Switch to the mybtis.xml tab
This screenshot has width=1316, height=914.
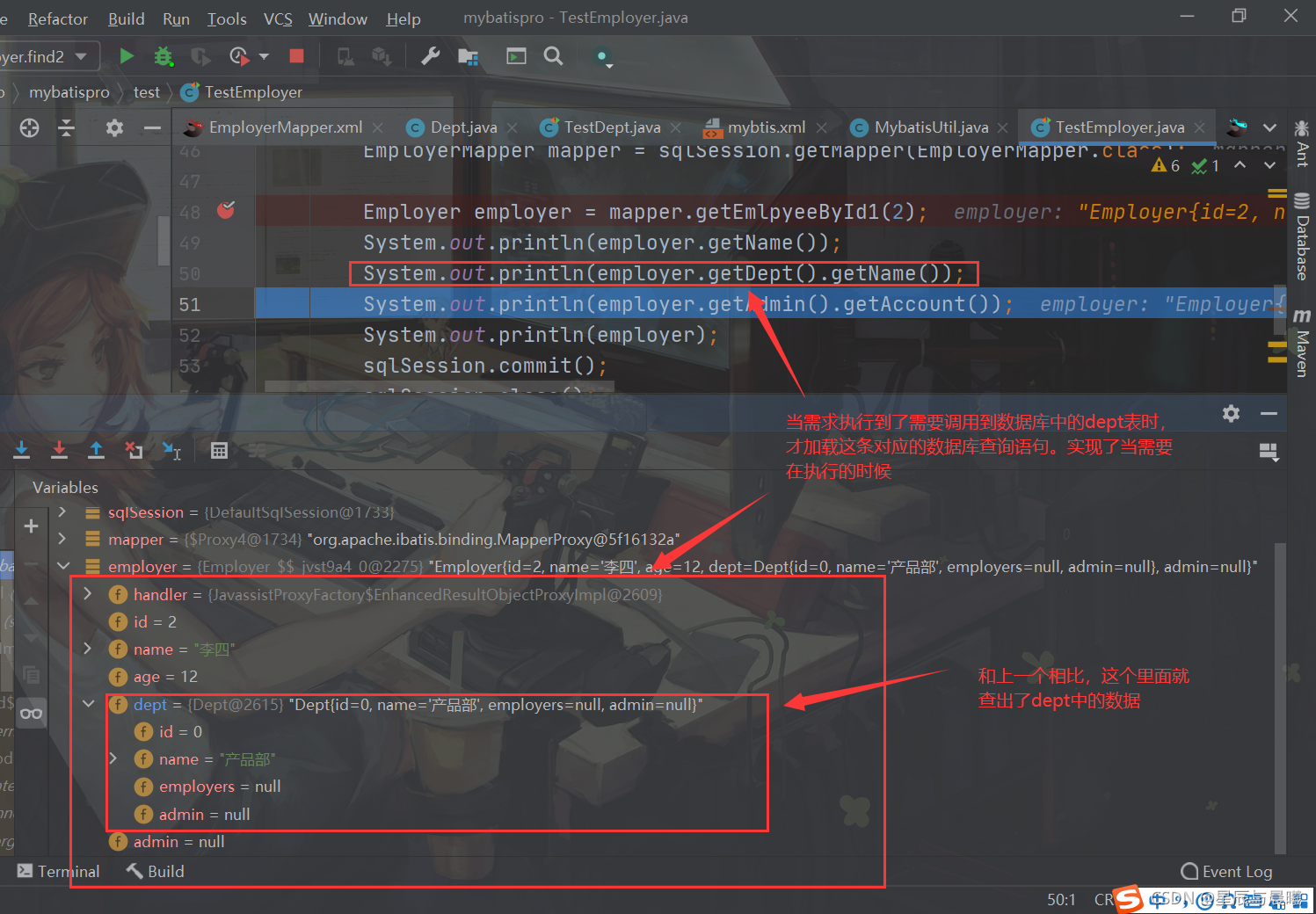766,127
